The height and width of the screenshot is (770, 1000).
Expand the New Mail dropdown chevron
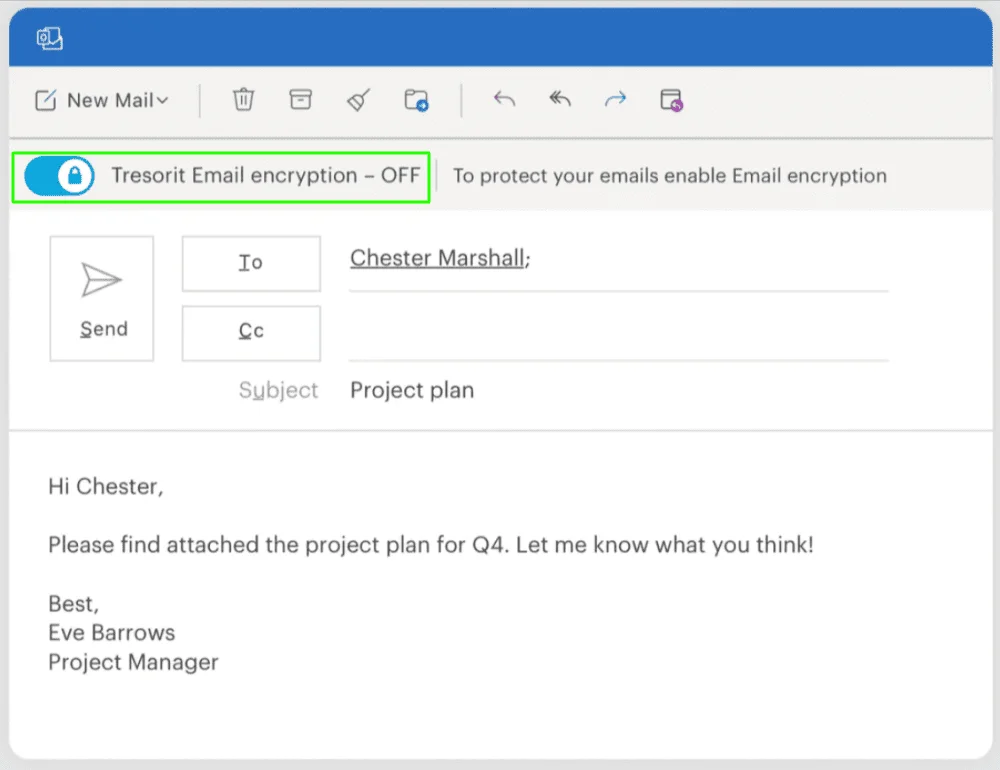pyautogui.click(x=163, y=100)
